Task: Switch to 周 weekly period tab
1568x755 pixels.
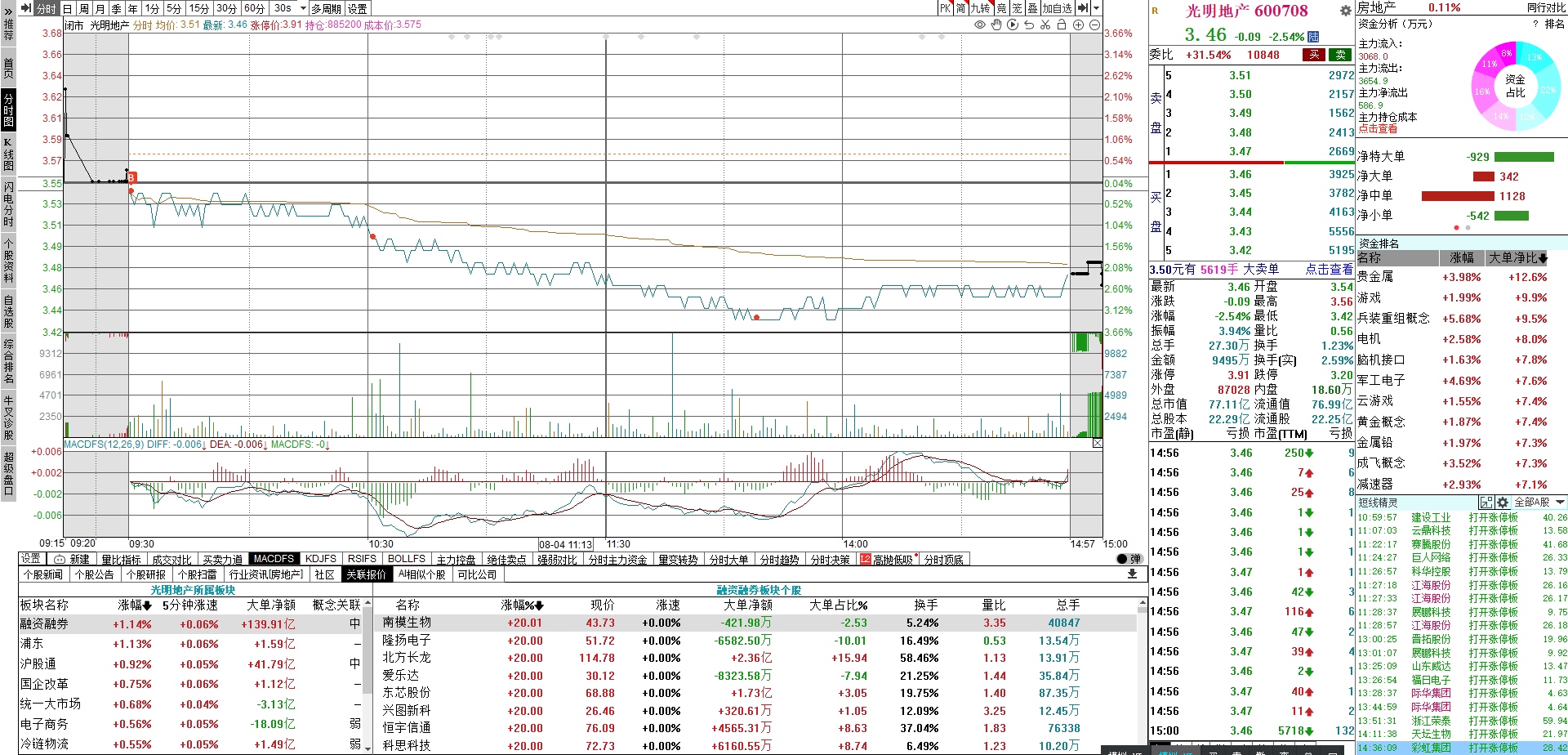Action: click(83, 8)
